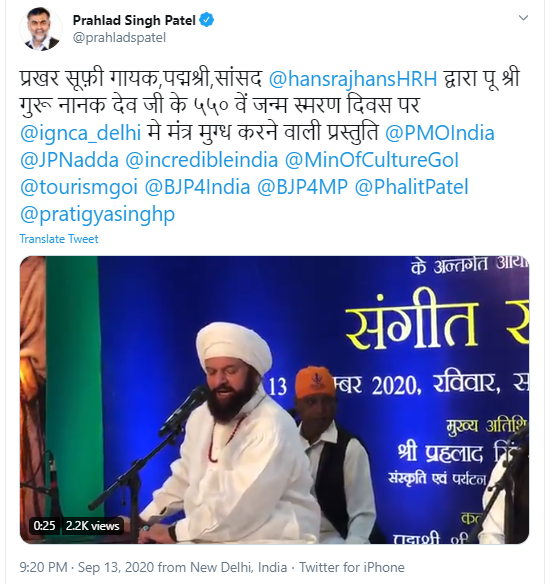Viewport: 554px width, 584px height.
Task: Open the @PMOIndia mention
Action: click(439, 133)
